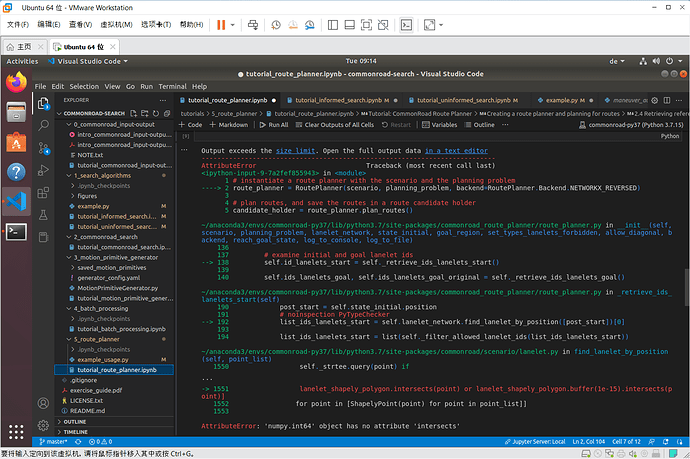Click the commonroad-py37 kernel selector

(x=630, y=125)
